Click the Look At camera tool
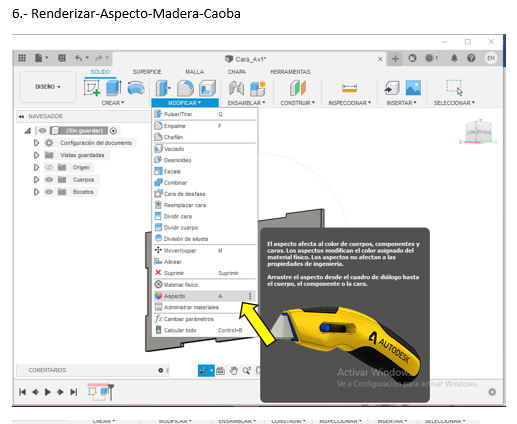The height and width of the screenshot is (424, 517). tap(220, 370)
